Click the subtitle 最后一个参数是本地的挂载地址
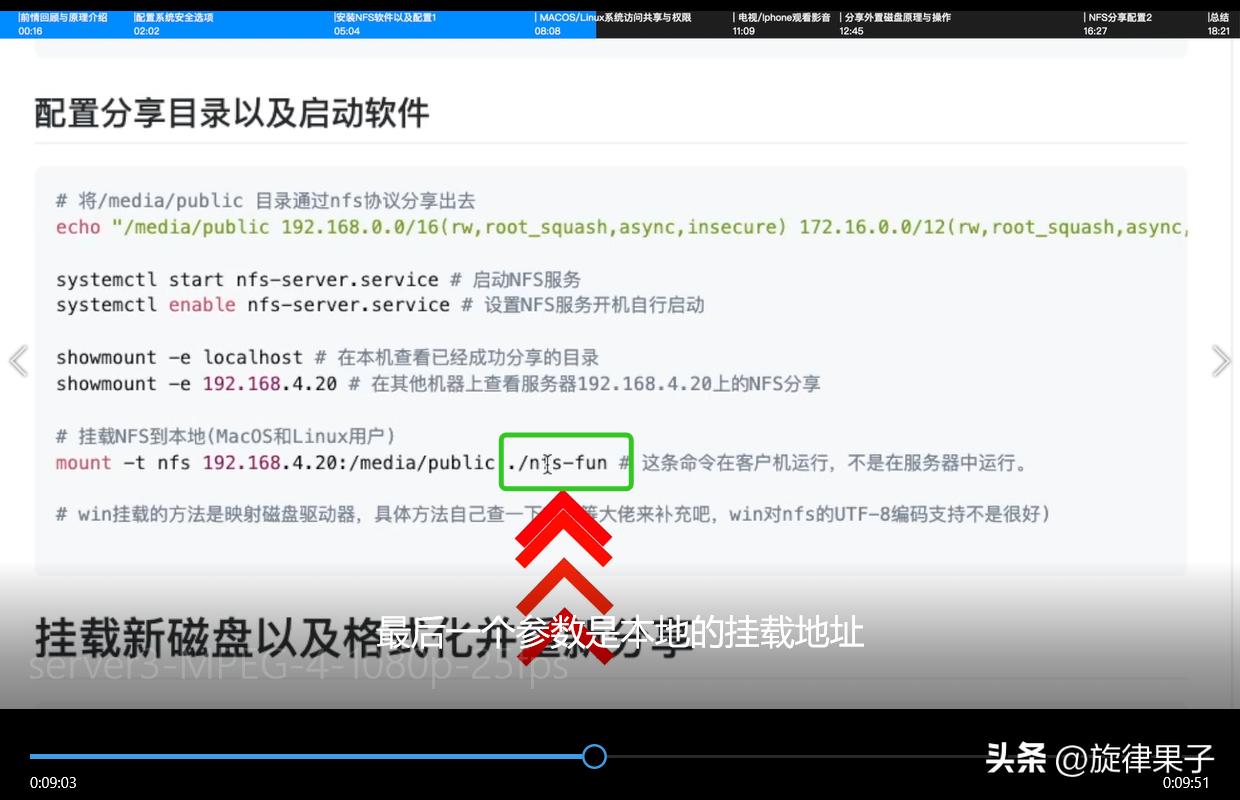 (621, 632)
